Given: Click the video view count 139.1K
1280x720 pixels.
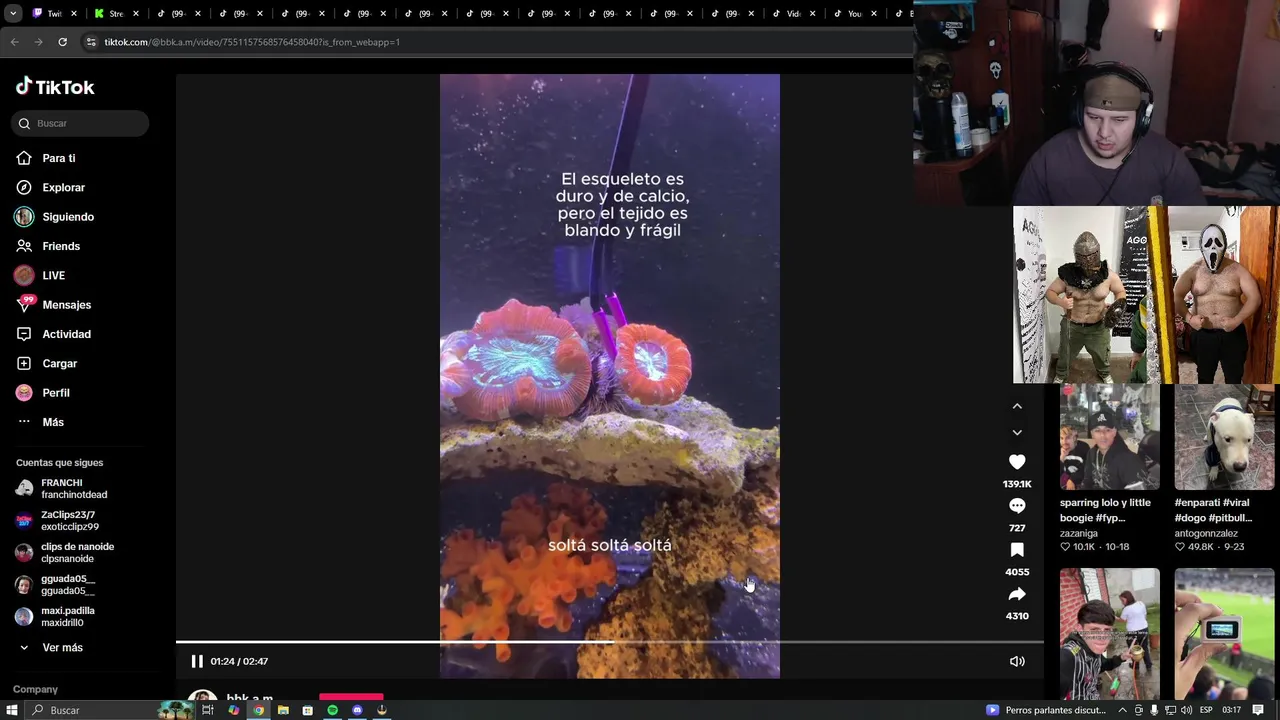Looking at the screenshot, I should click(x=1017, y=484).
